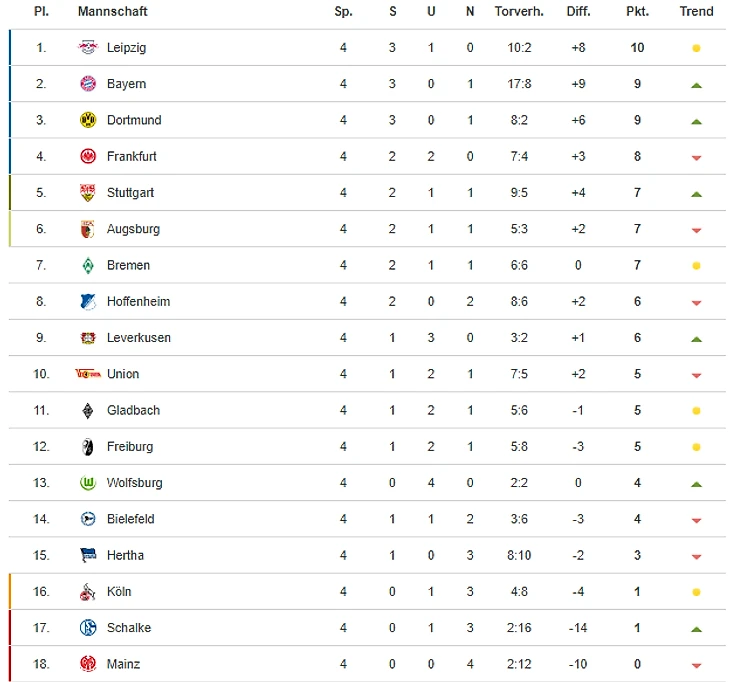This screenshot has height=682, width=730.
Task: Open the Gladbach team page
Action: (133, 410)
